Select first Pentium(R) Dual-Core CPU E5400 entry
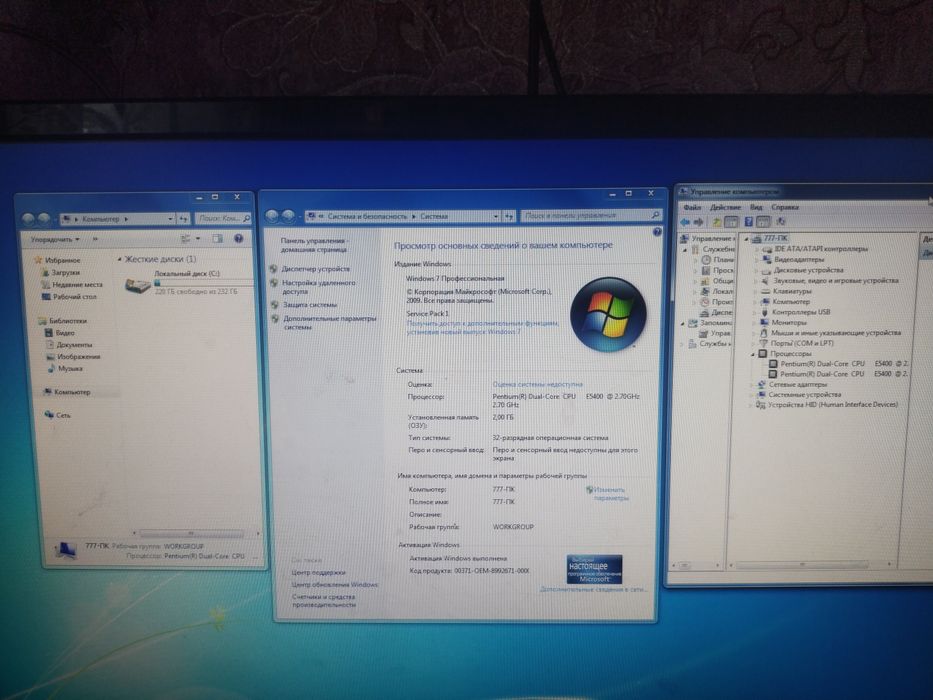933x700 pixels. click(x=838, y=364)
